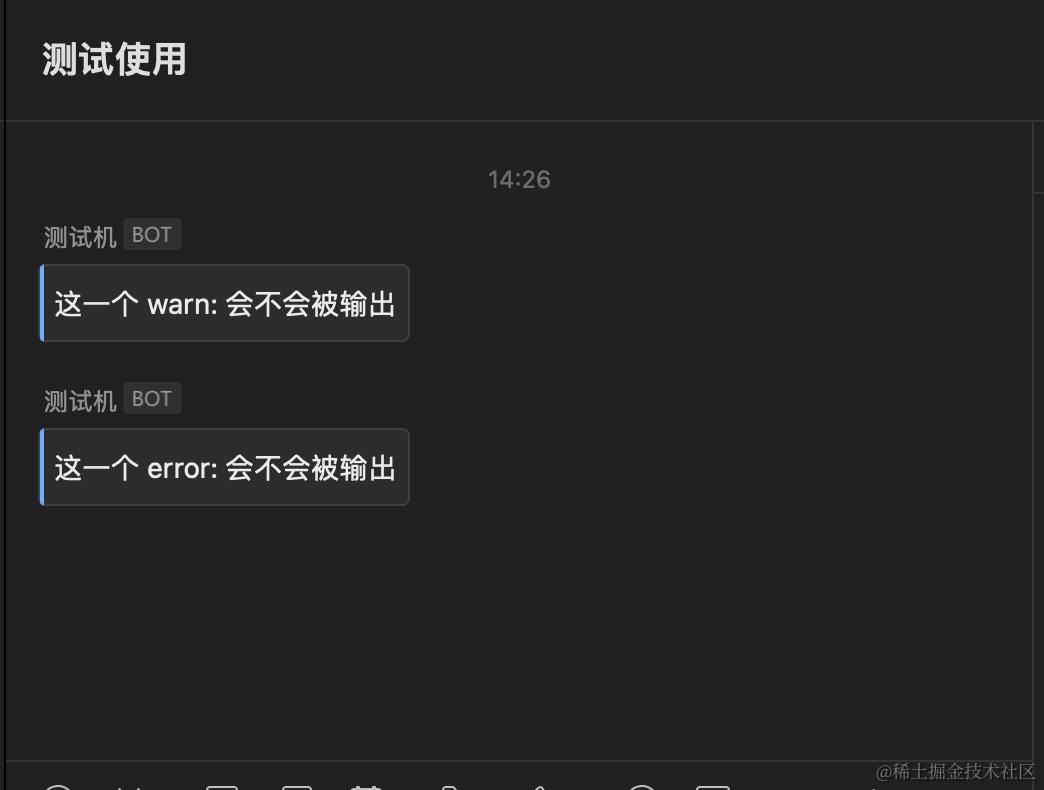
Task: Click the last square icon in the bottom toolbar
Action: [713, 787]
